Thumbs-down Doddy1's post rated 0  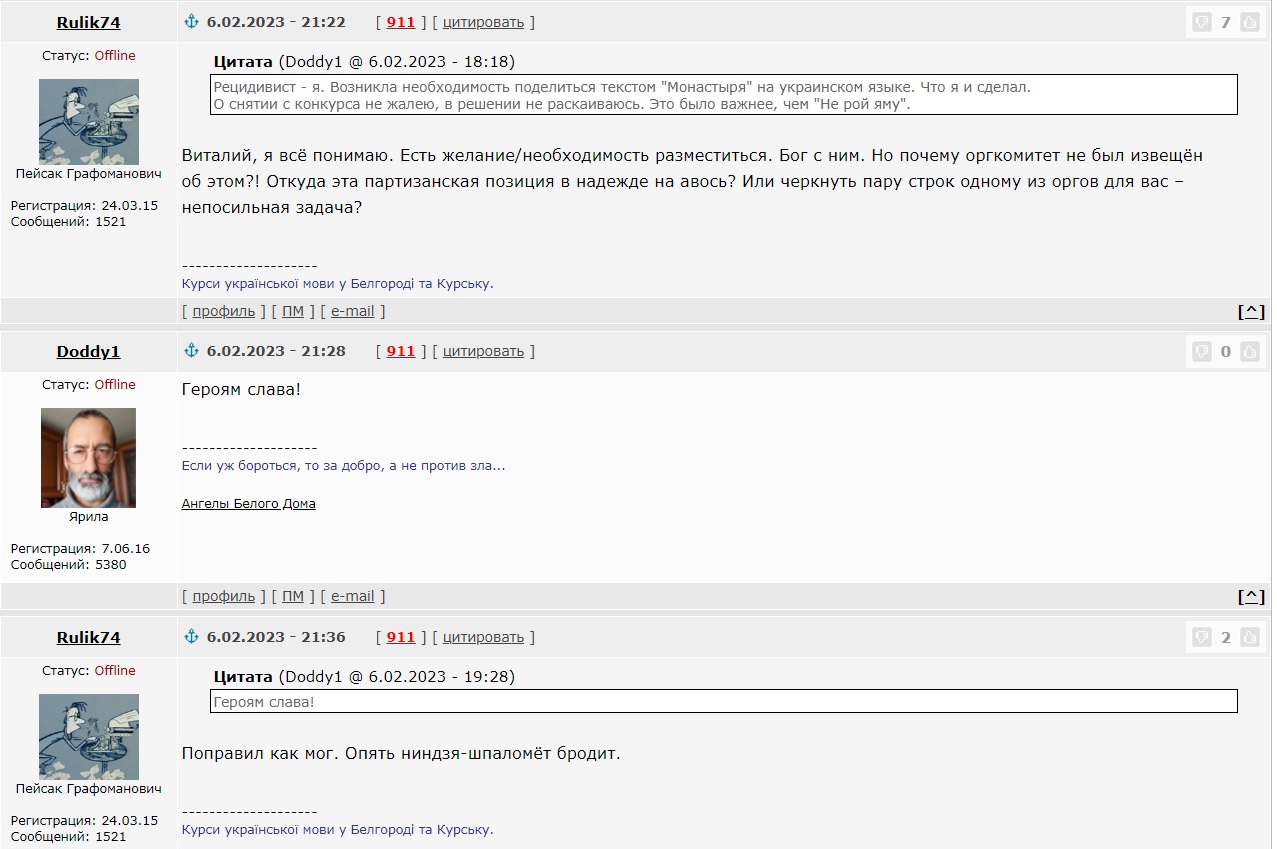tap(1202, 351)
